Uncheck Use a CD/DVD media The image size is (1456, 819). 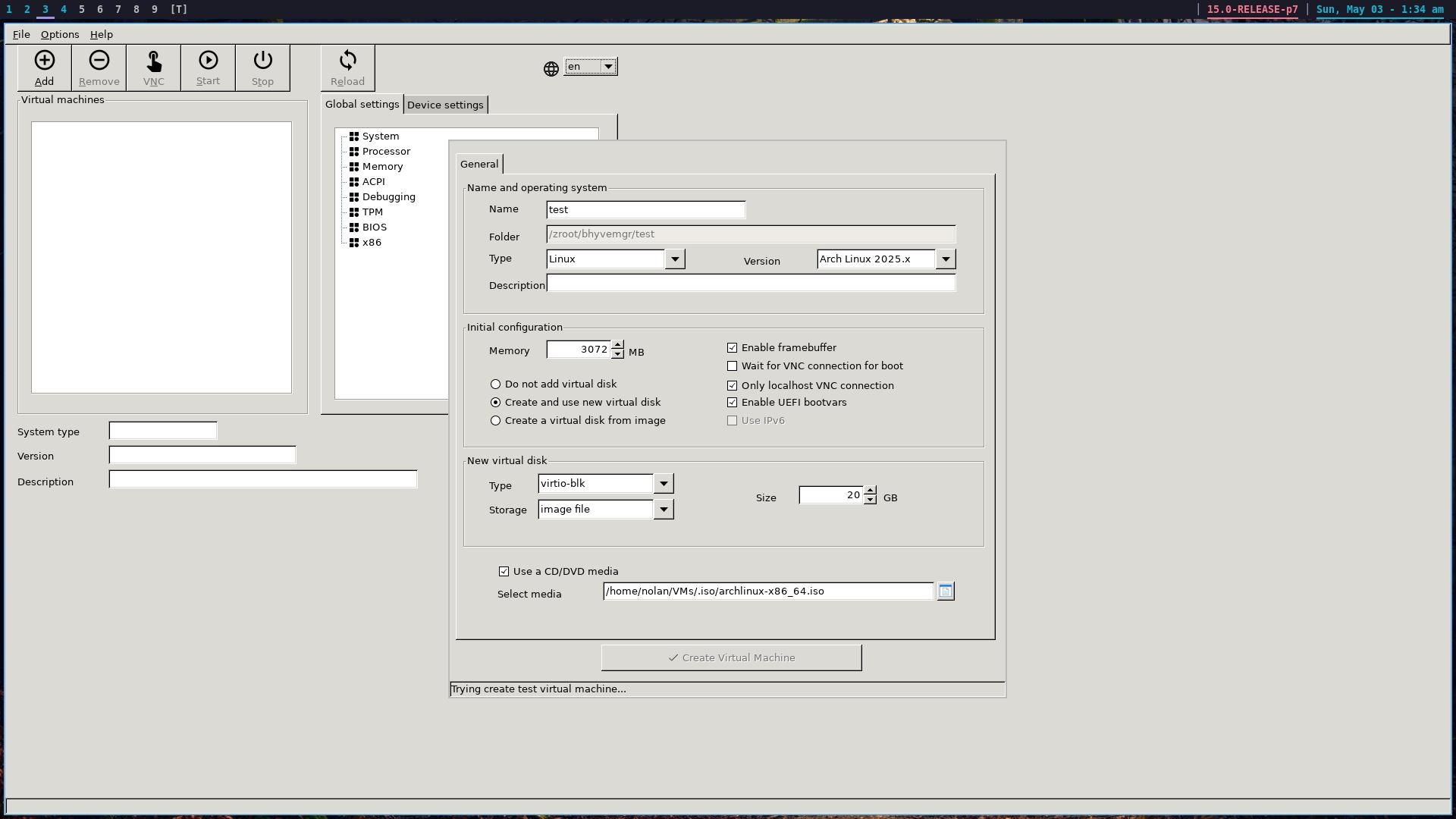[x=504, y=572]
